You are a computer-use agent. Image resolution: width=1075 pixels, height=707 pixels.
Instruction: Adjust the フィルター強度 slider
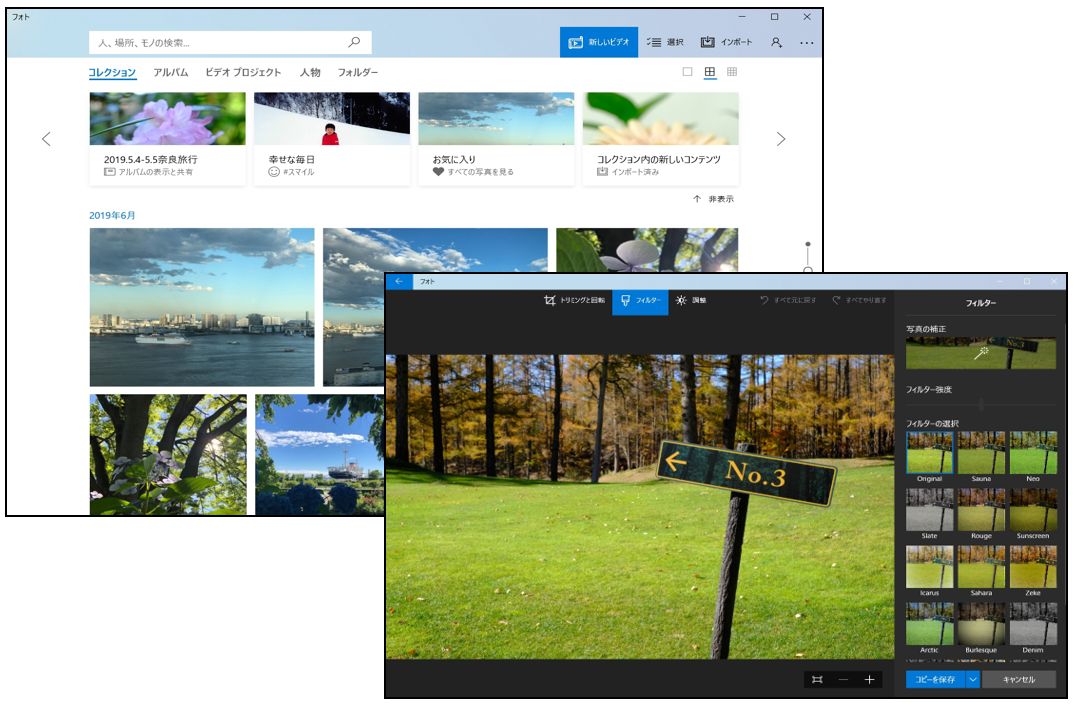click(981, 404)
